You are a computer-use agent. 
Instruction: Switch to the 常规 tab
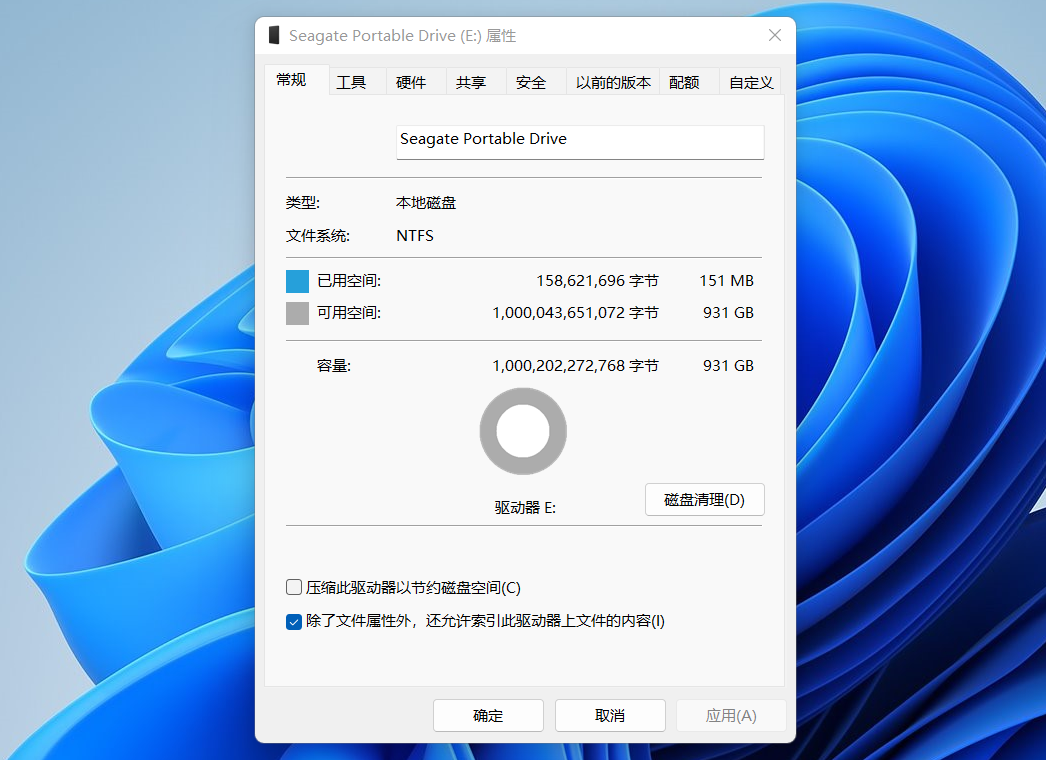[296, 80]
